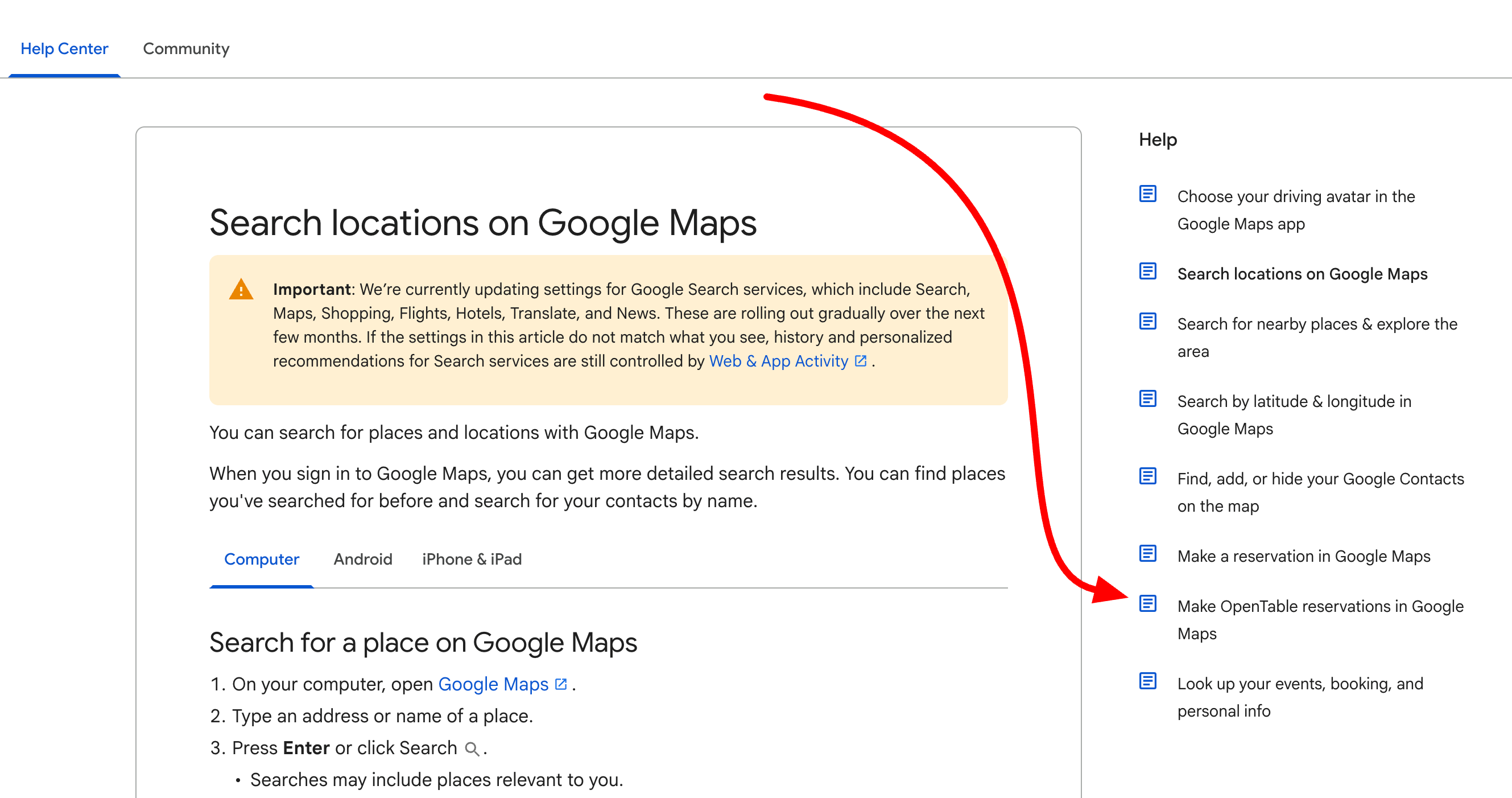Click article icon beside sidebar 'Search locations on Google Maps'
Image resolution: width=1512 pixels, height=798 pixels.
tap(1147, 272)
